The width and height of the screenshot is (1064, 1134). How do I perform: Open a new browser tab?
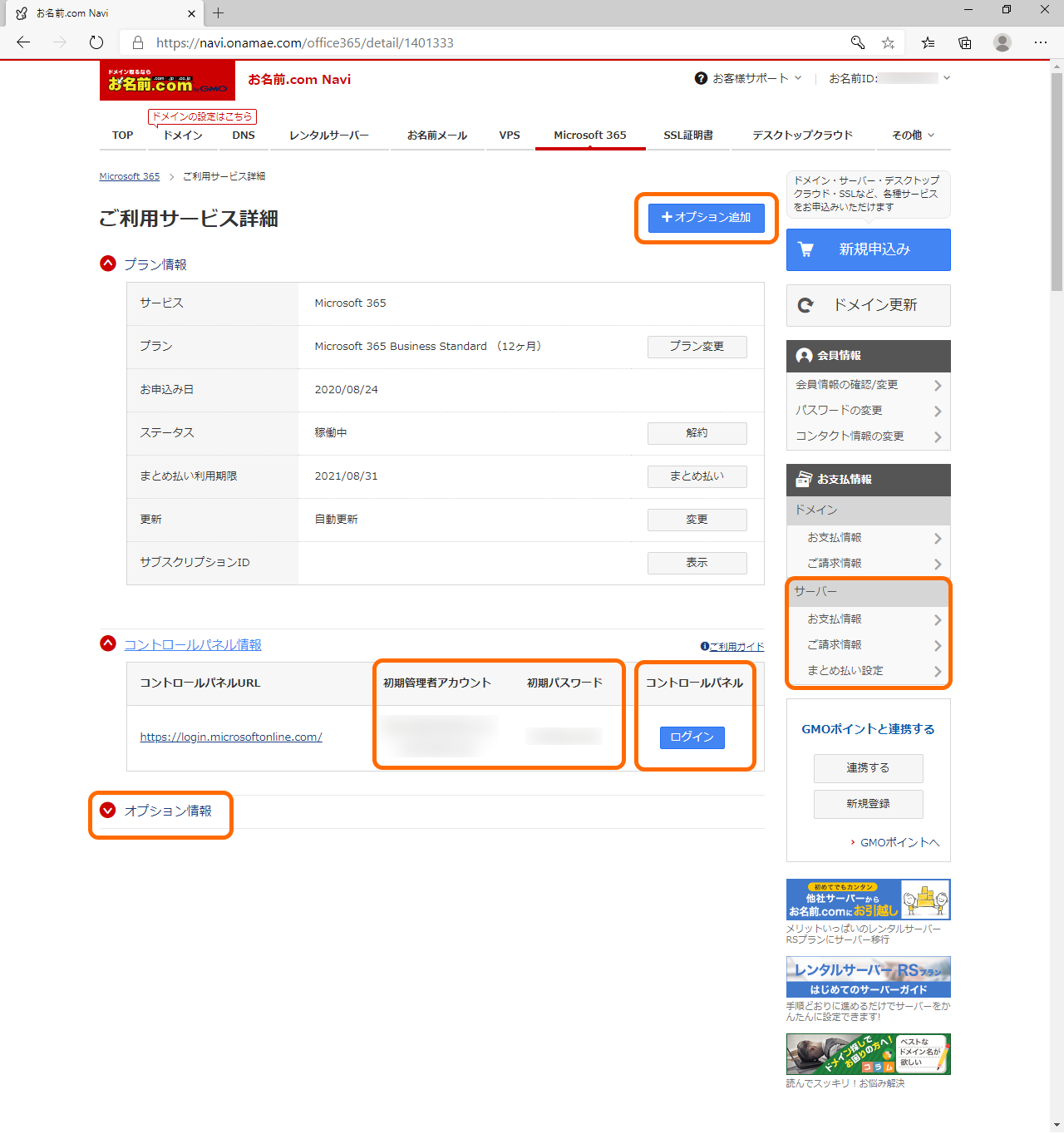219,12
